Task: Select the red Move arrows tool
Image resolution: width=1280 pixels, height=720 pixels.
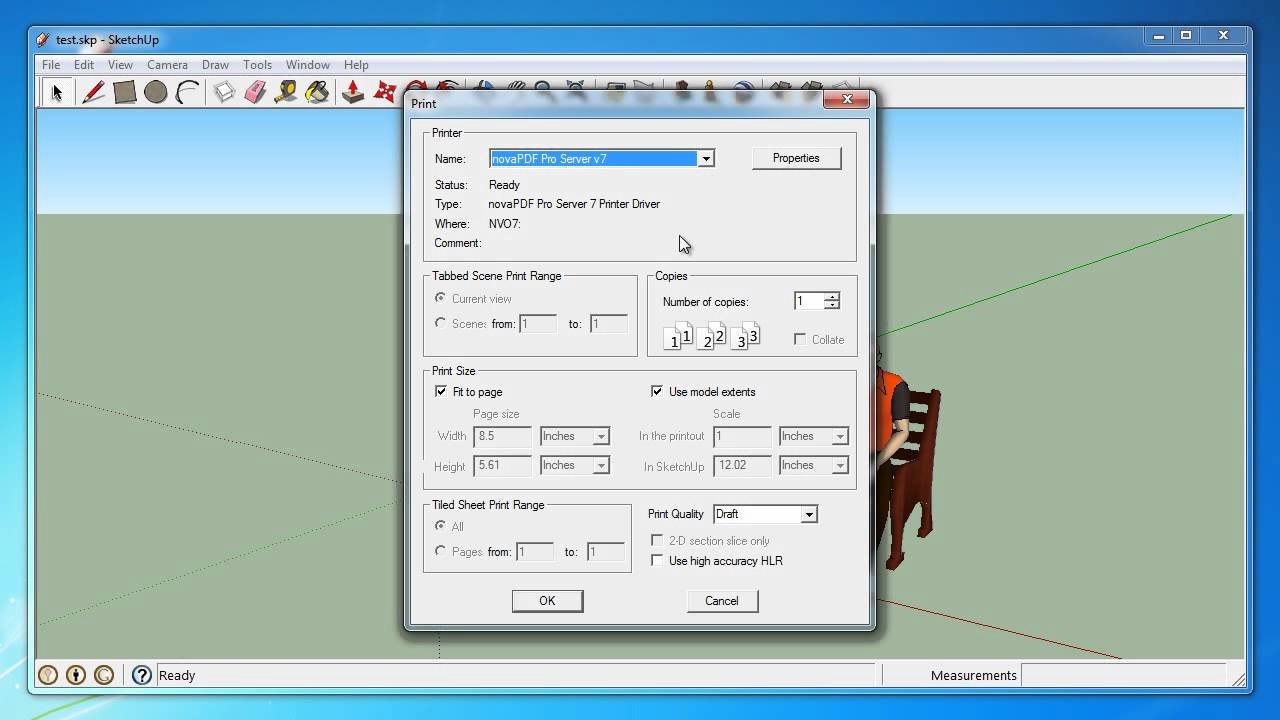Action: pyautogui.click(x=385, y=93)
